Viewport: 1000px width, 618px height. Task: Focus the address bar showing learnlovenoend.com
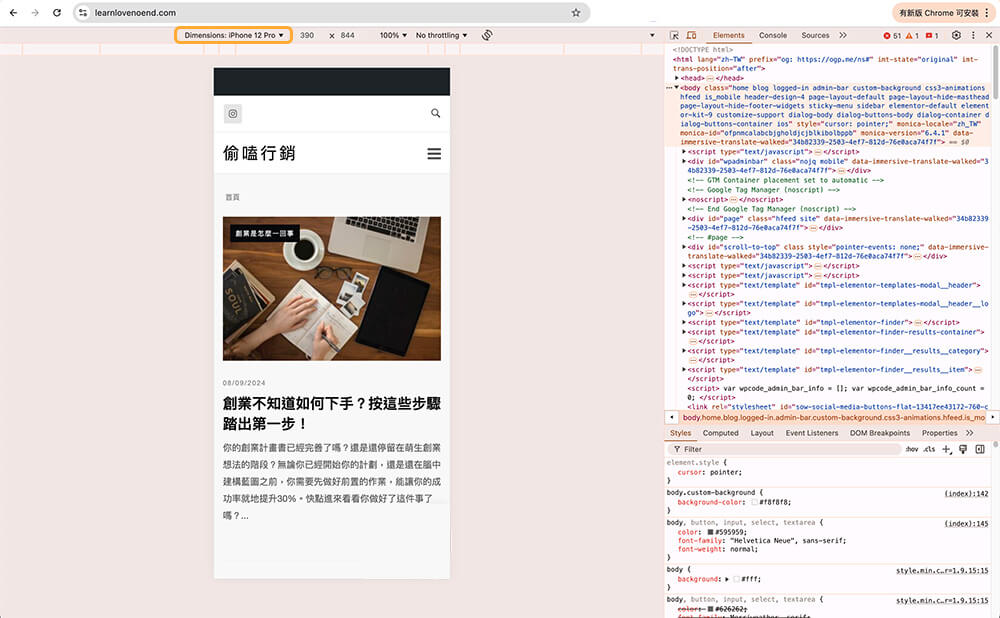pyautogui.click(x=332, y=13)
